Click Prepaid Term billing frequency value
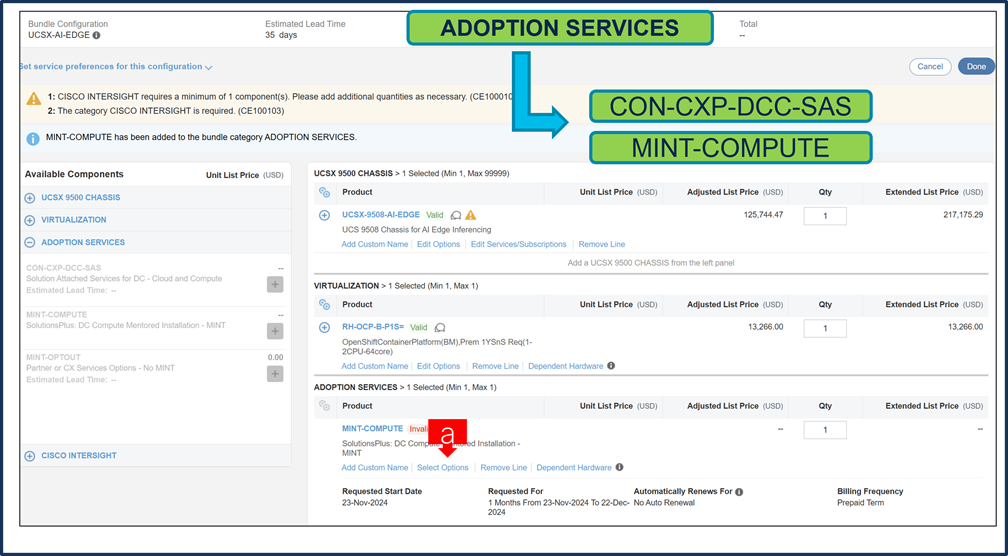1008x556 pixels. tap(860, 503)
